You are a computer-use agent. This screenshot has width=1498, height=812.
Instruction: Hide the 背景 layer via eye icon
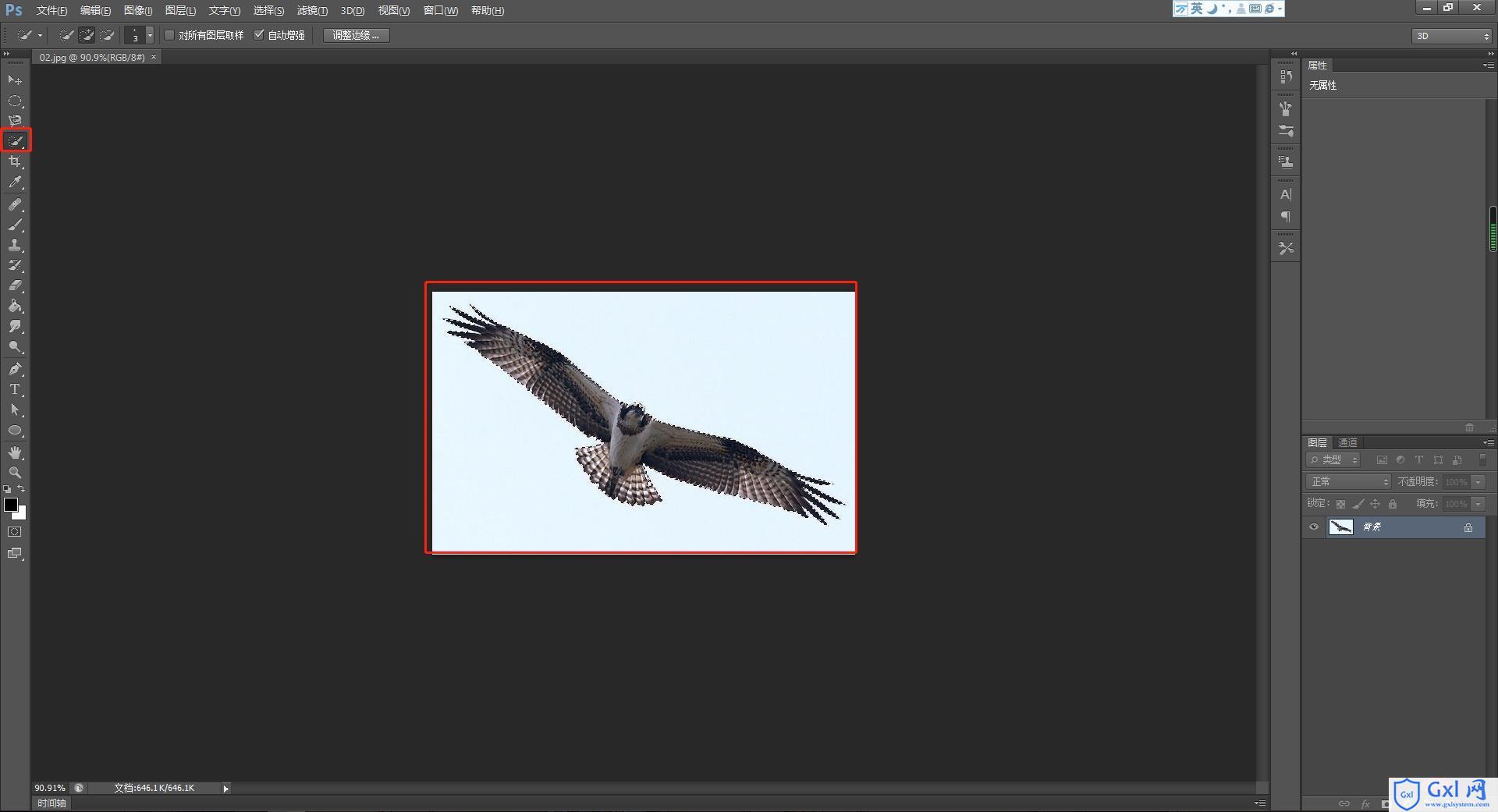pos(1314,527)
